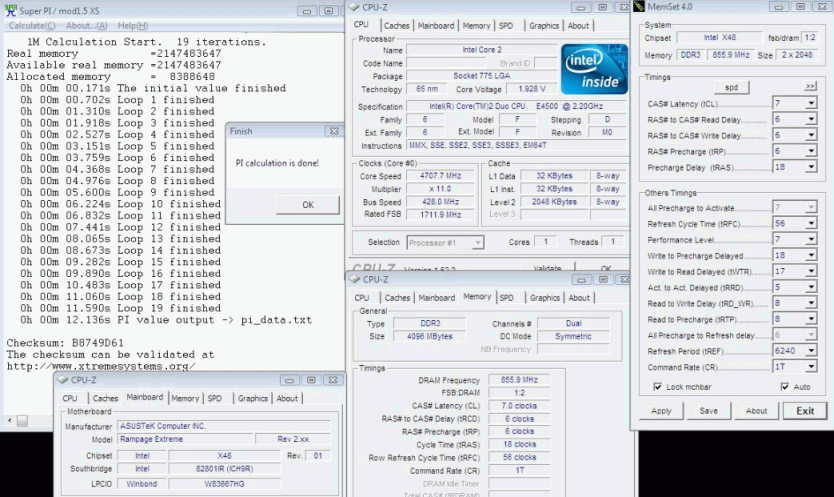Viewport: 834px width, 497px height.
Task: Select Caches tab in CPU-Z Mainboard window
Action: 105,399
